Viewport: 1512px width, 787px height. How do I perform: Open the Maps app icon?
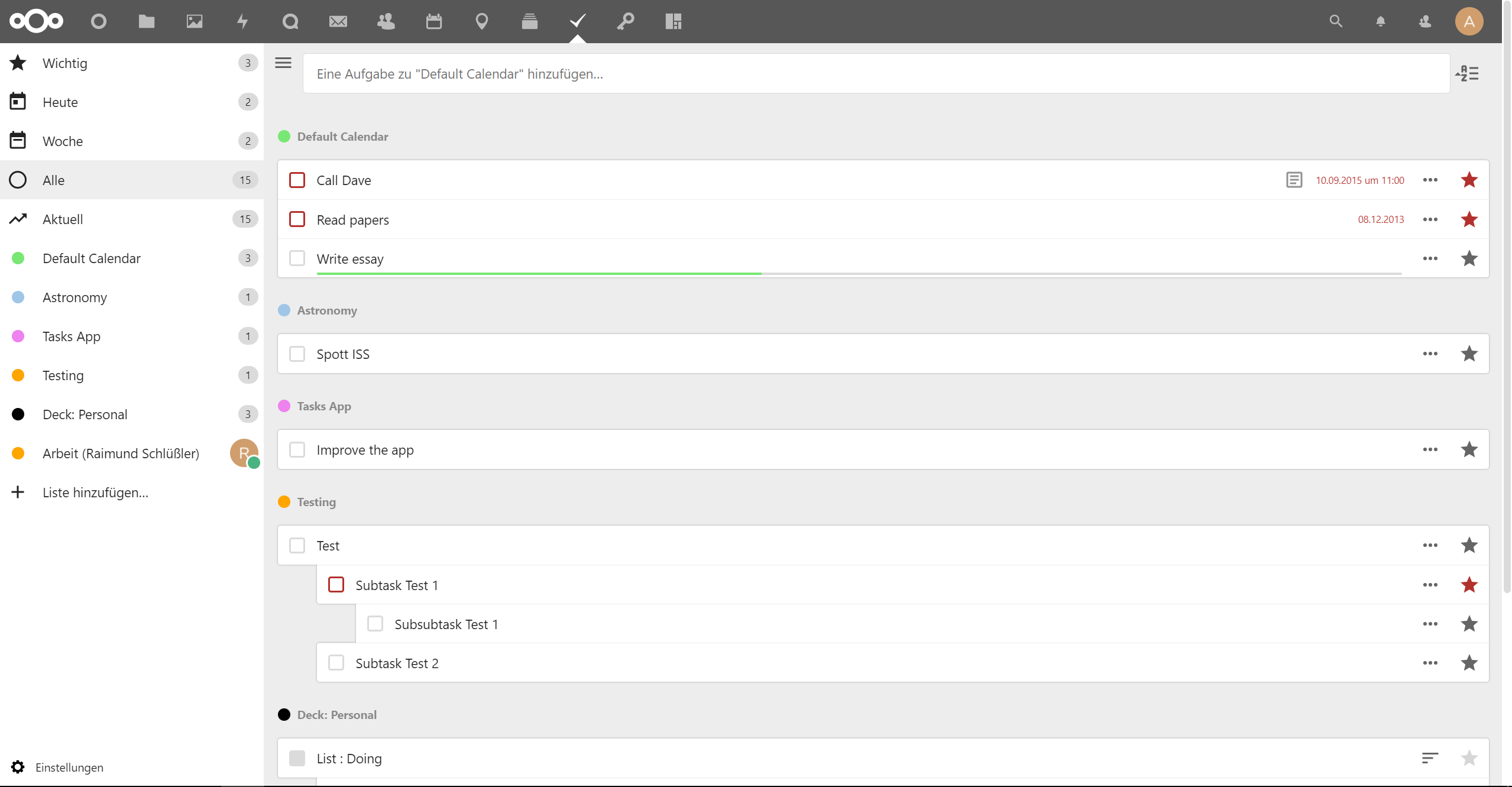[481, 21]
